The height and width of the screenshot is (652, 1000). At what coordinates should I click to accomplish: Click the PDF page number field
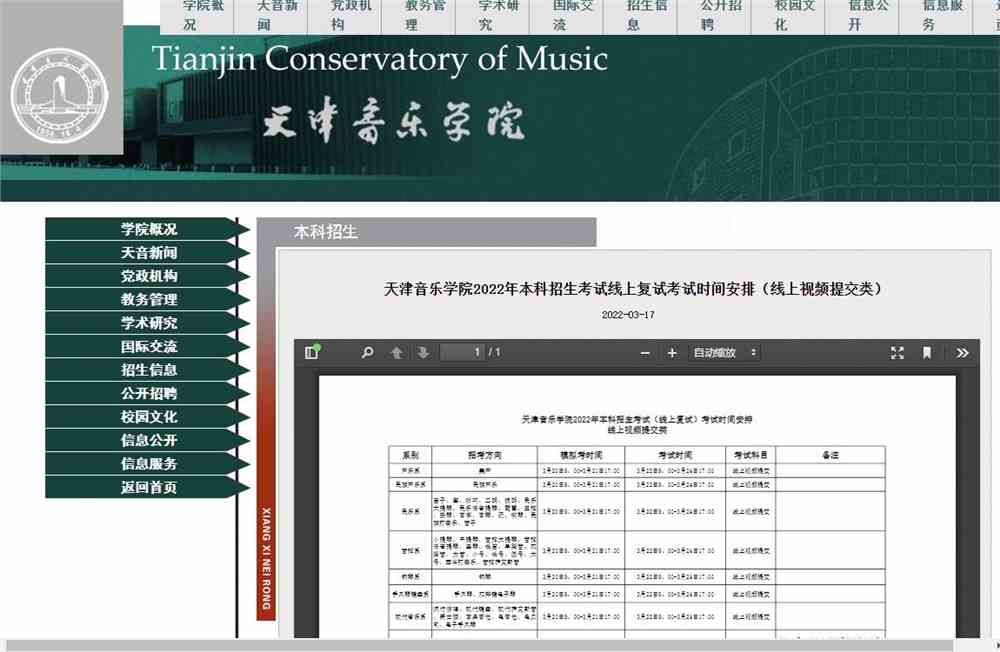pyautogui.click(x=461, y=352)
